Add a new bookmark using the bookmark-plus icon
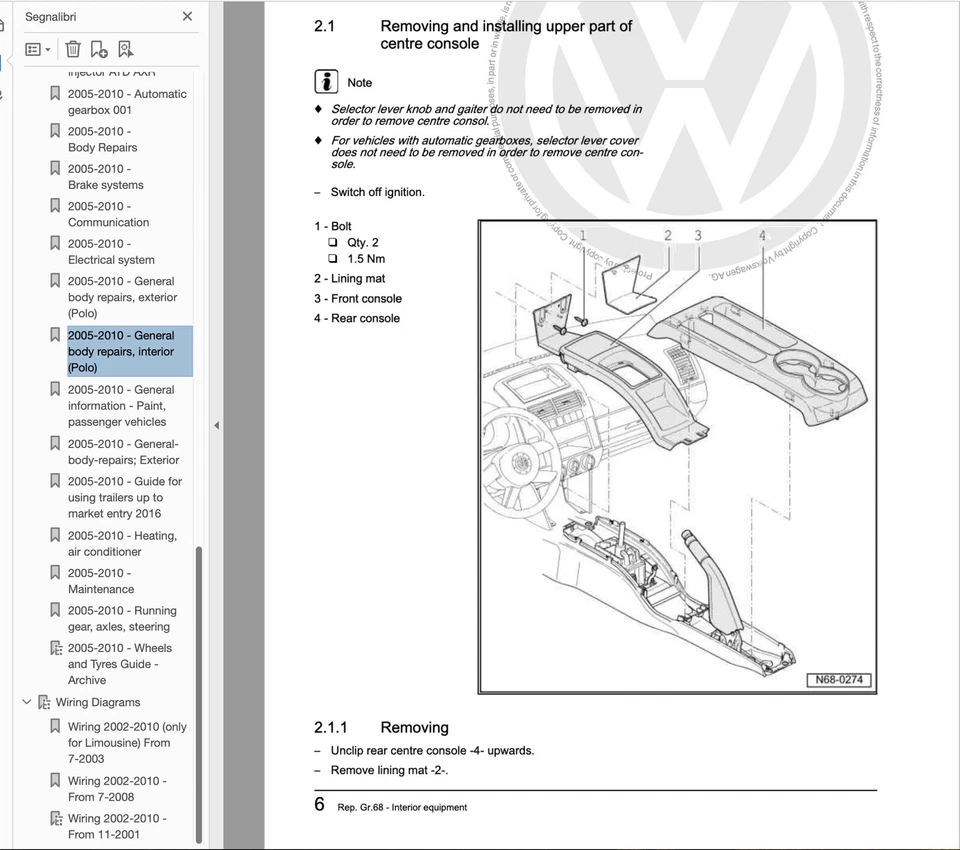This screenshot has width=960, height=850. coord(100,48)
